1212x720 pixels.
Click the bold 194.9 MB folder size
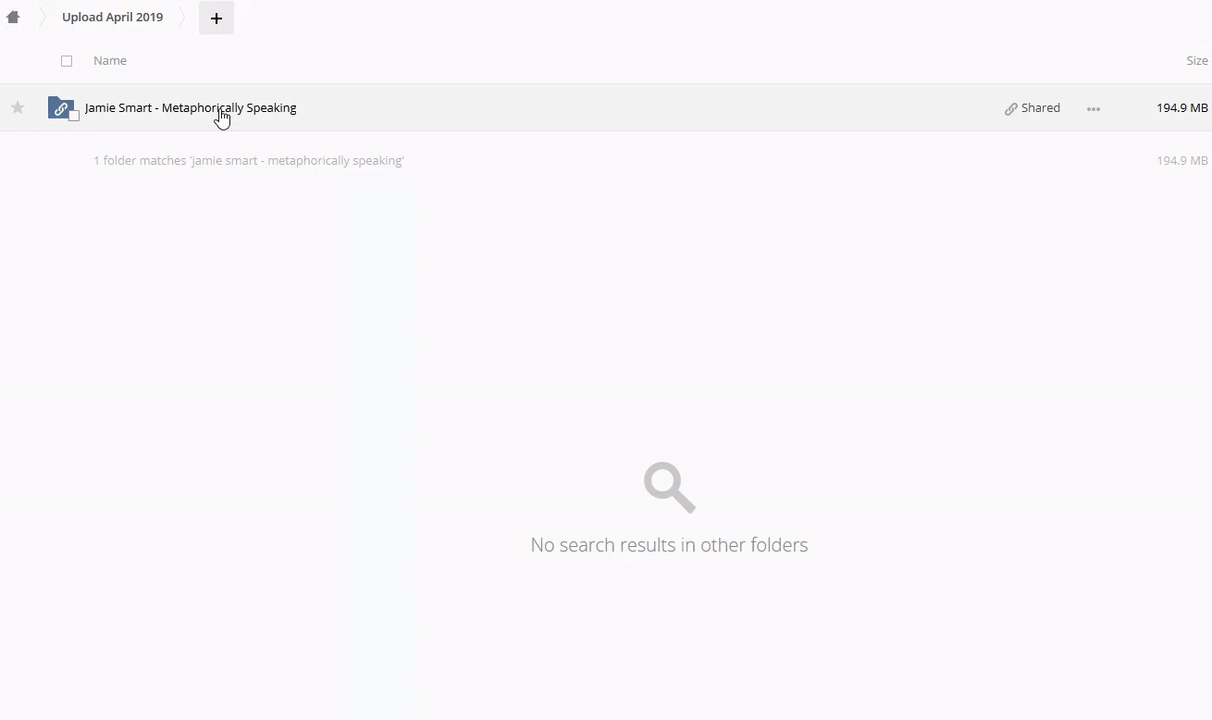point(1181,108)
